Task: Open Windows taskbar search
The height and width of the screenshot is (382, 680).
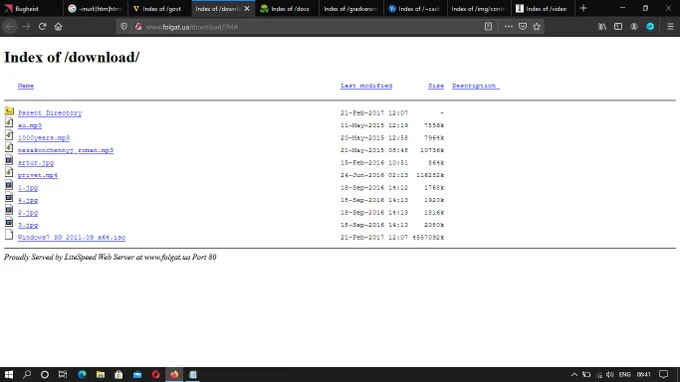Action: (x=27, y=374)
